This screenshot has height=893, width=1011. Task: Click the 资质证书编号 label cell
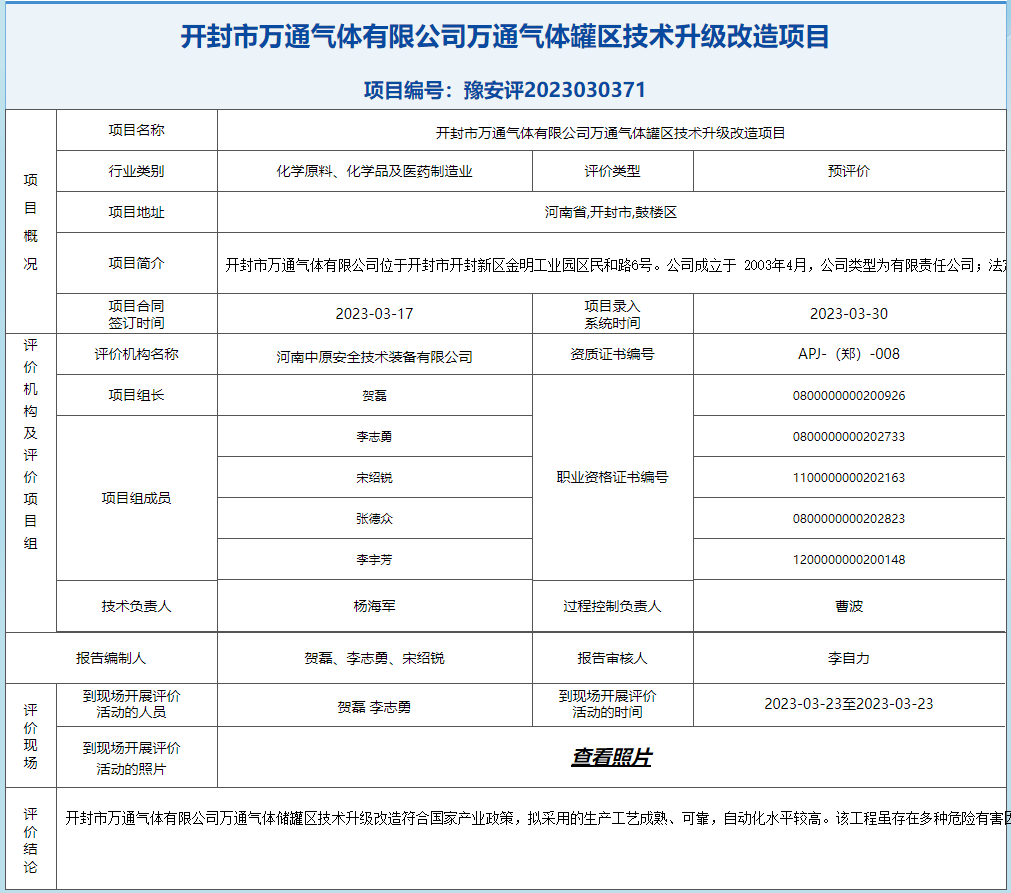pyautogui.click(x=613, y=354)
